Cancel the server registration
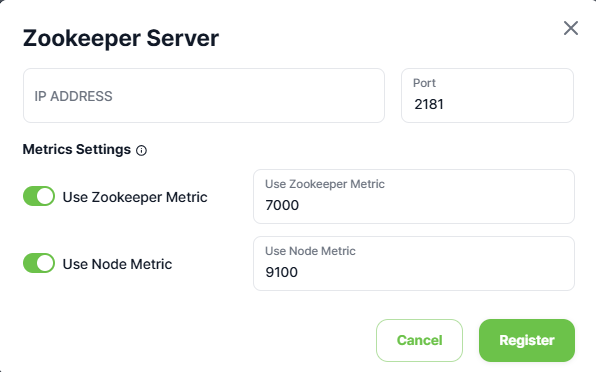Screen dimensions: 596x372 pos(419,340)
